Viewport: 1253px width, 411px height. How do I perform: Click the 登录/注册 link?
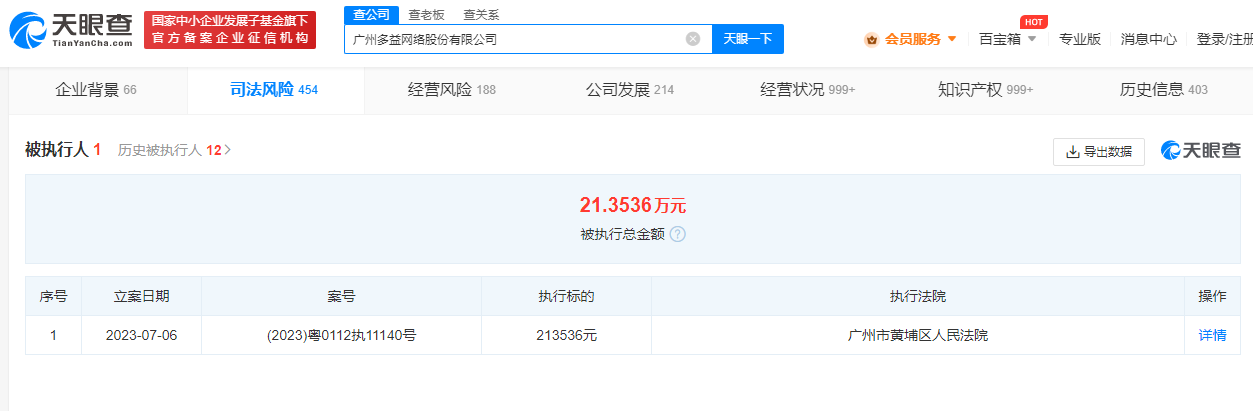(1224, 39)
